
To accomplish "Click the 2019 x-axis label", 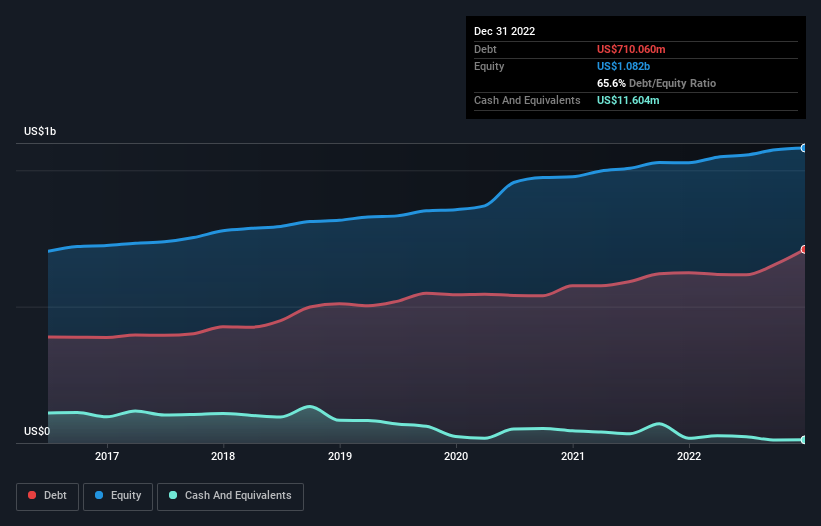I will pos(340,456).
